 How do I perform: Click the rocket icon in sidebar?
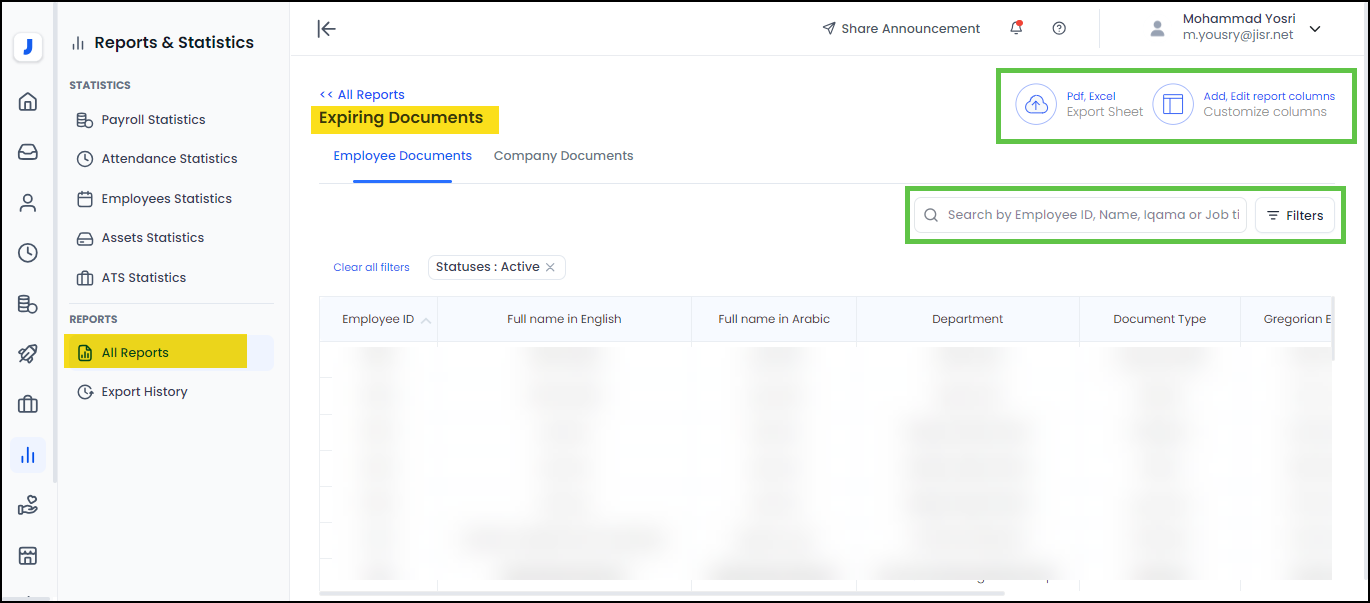(28, 354)
